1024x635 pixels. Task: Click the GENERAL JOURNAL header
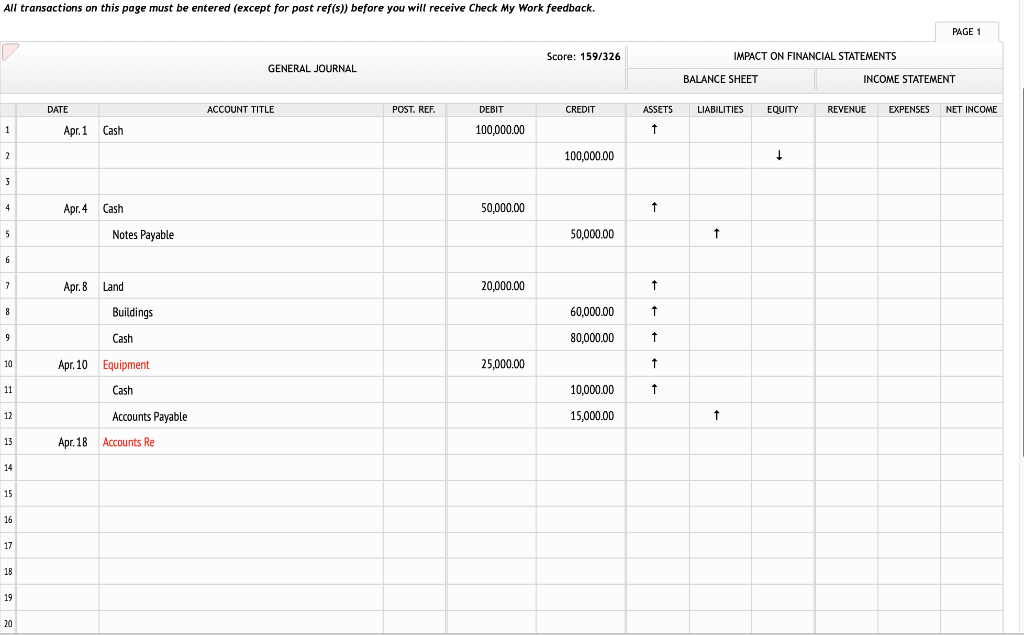[x=311, y=68]
